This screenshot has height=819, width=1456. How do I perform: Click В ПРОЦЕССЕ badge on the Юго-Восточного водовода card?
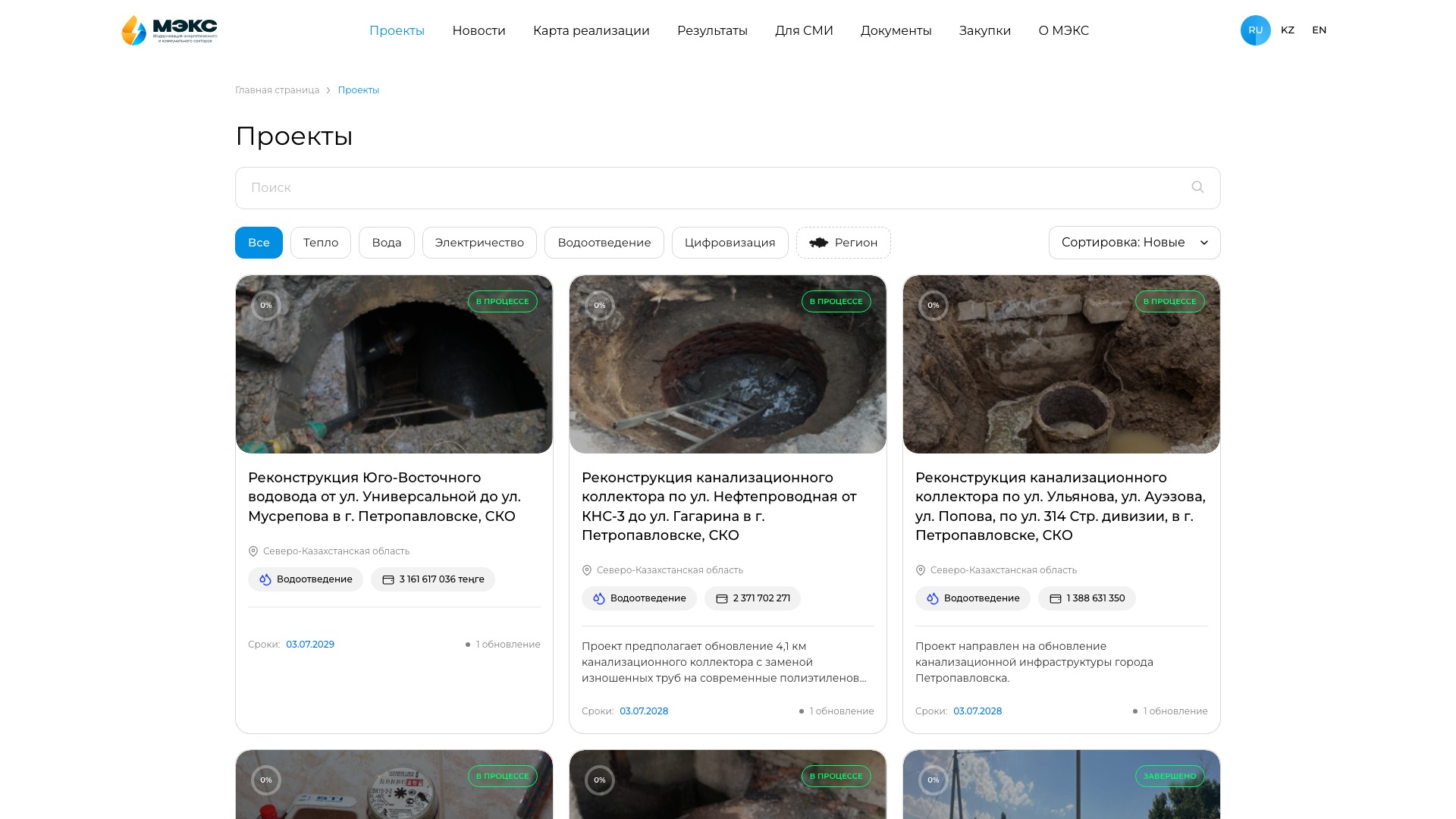[503, 301]
